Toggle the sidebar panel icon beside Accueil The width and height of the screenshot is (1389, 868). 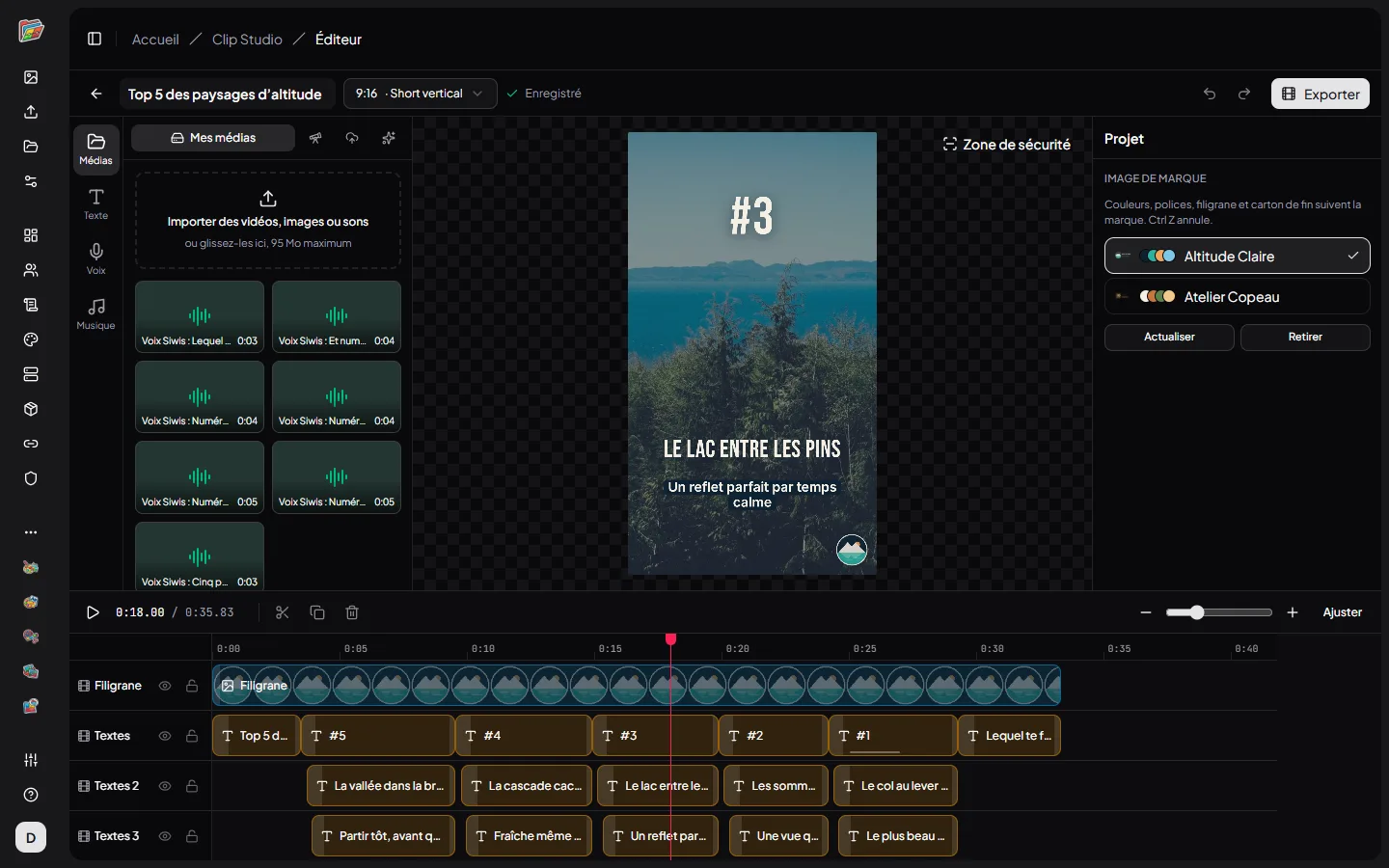pyautogui.click(x=95, y=40)
